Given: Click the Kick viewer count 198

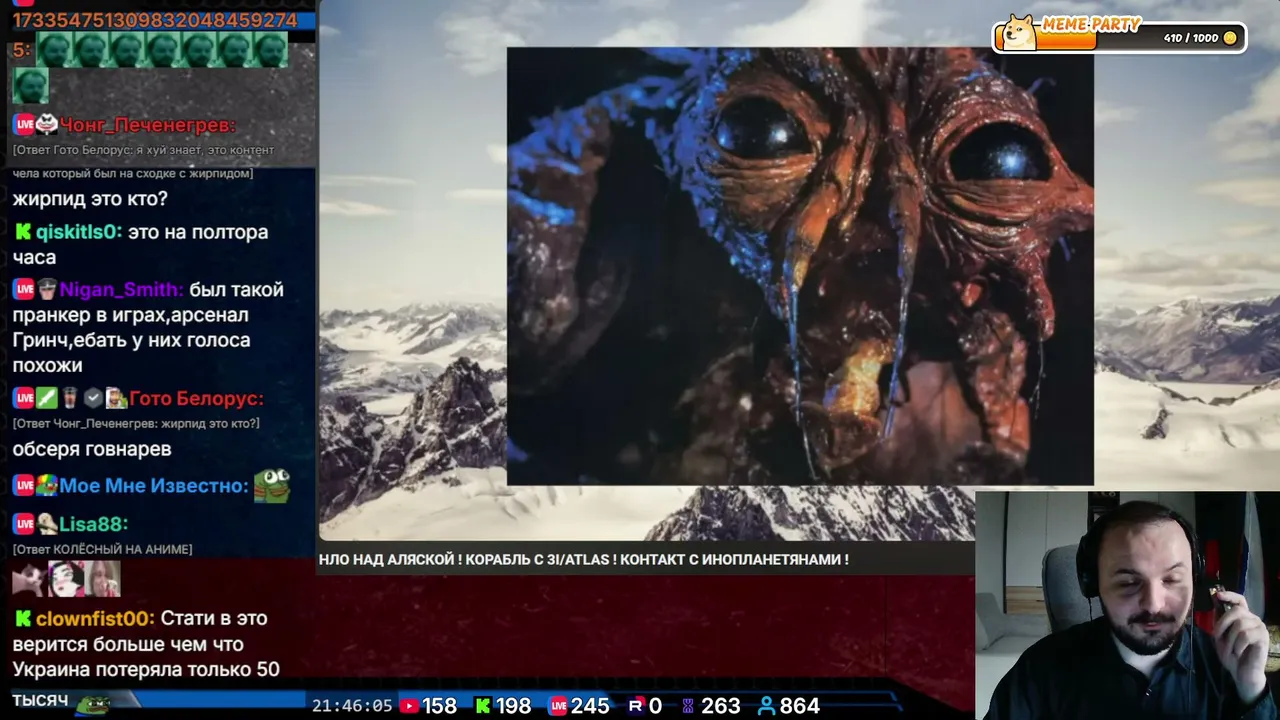Looking at the screenshot, I should pyautogui.click(x=513, y=706).
